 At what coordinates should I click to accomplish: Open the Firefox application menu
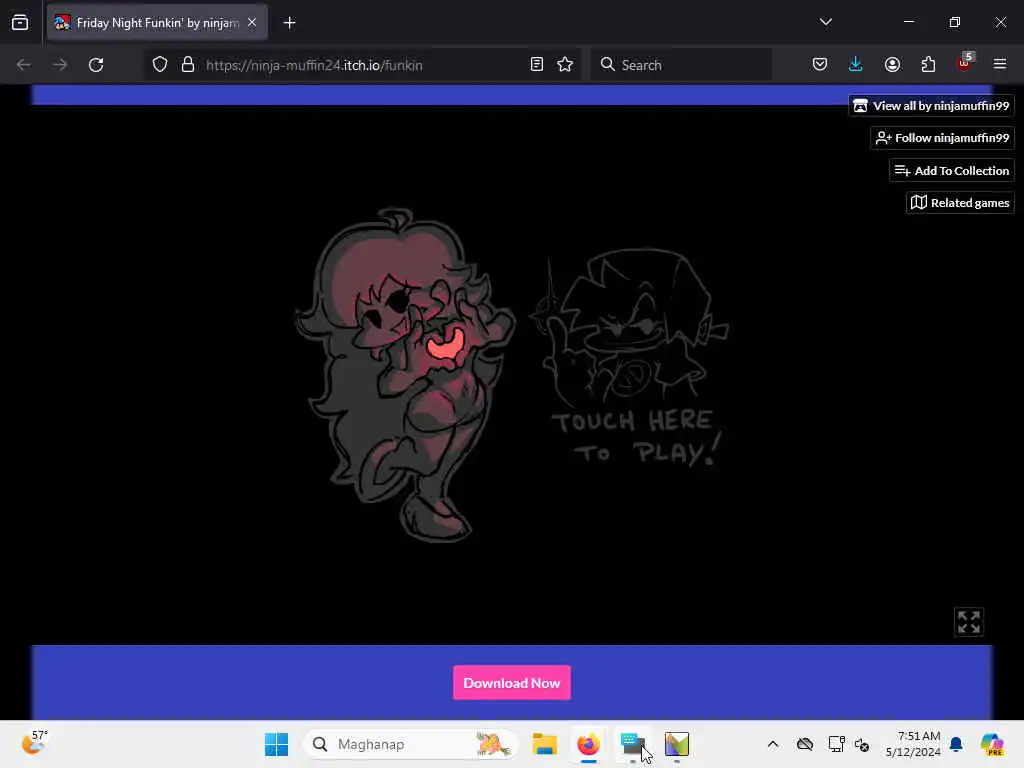(x=1000, y=65)
